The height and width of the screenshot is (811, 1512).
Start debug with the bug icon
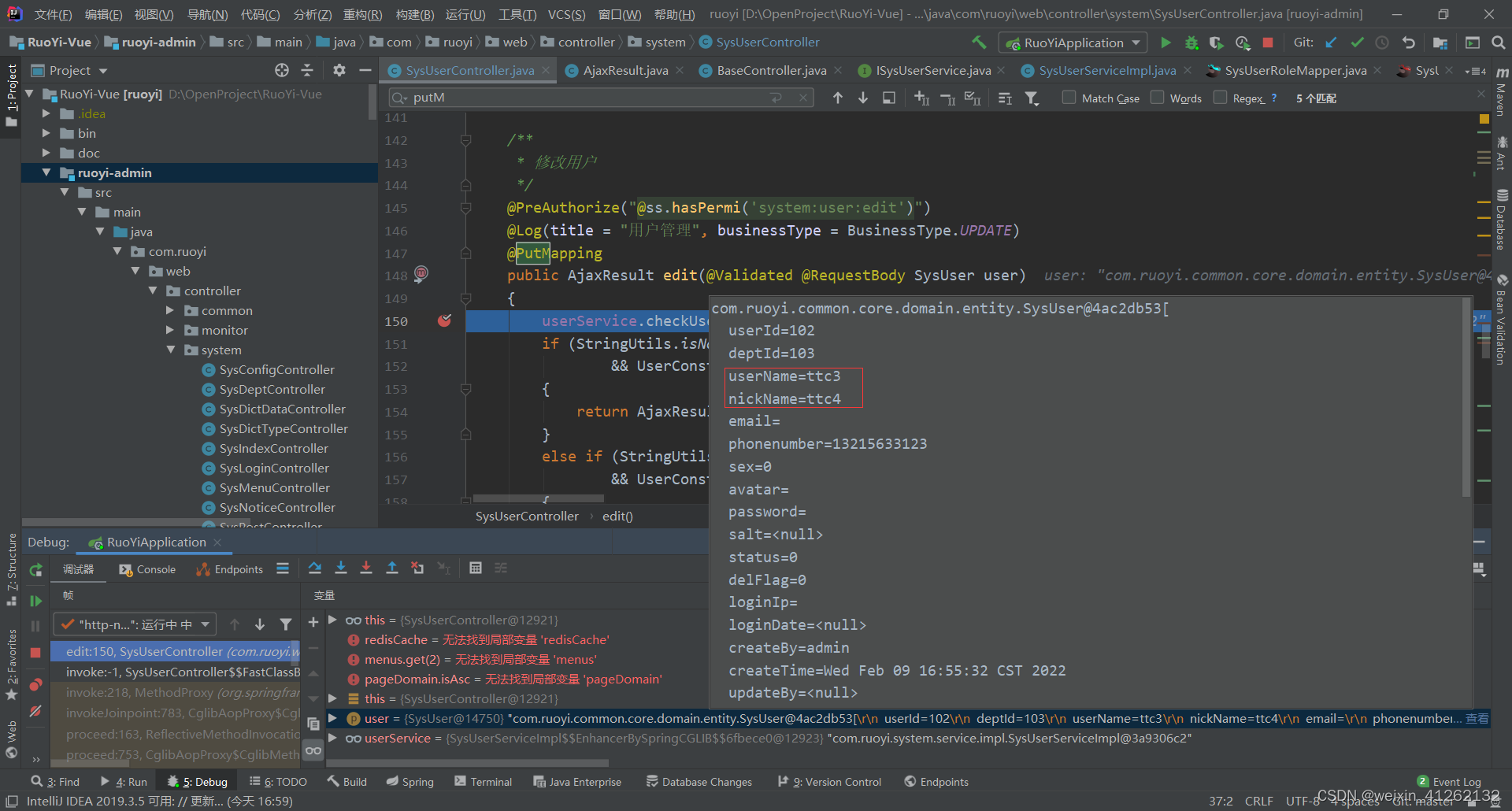coord(1191,43)
